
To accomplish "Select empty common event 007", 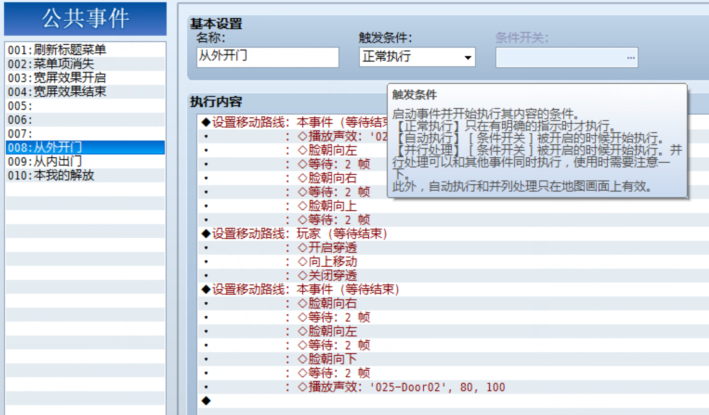I will (x=85, y=134).
